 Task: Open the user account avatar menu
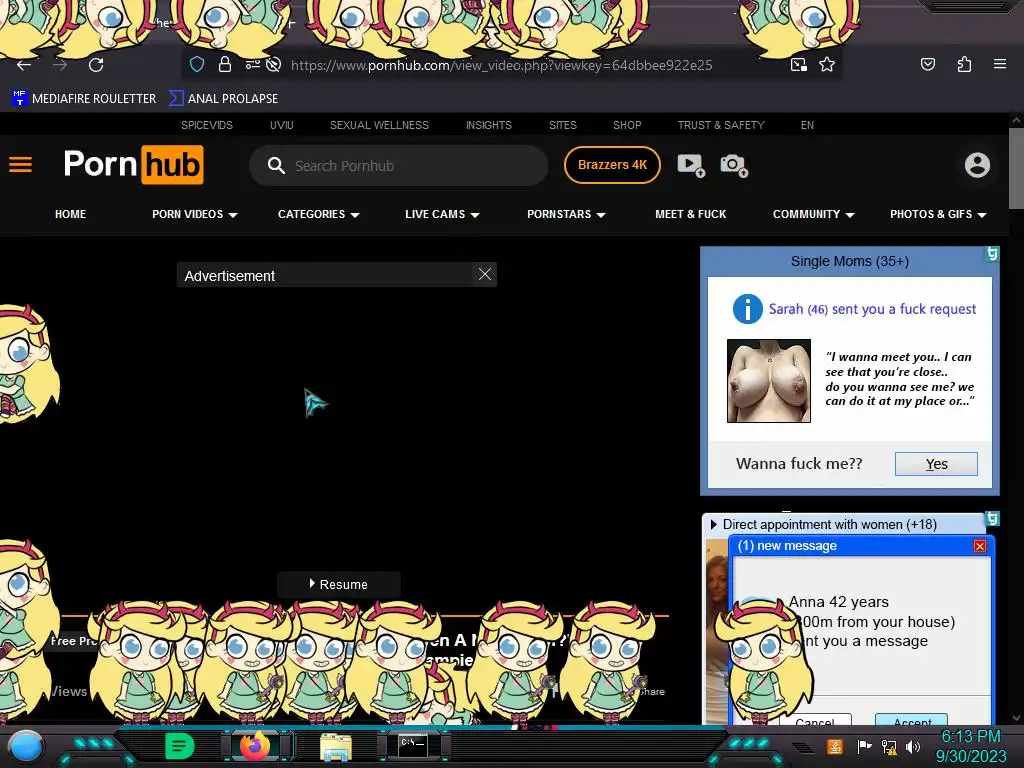pos(977,165)
